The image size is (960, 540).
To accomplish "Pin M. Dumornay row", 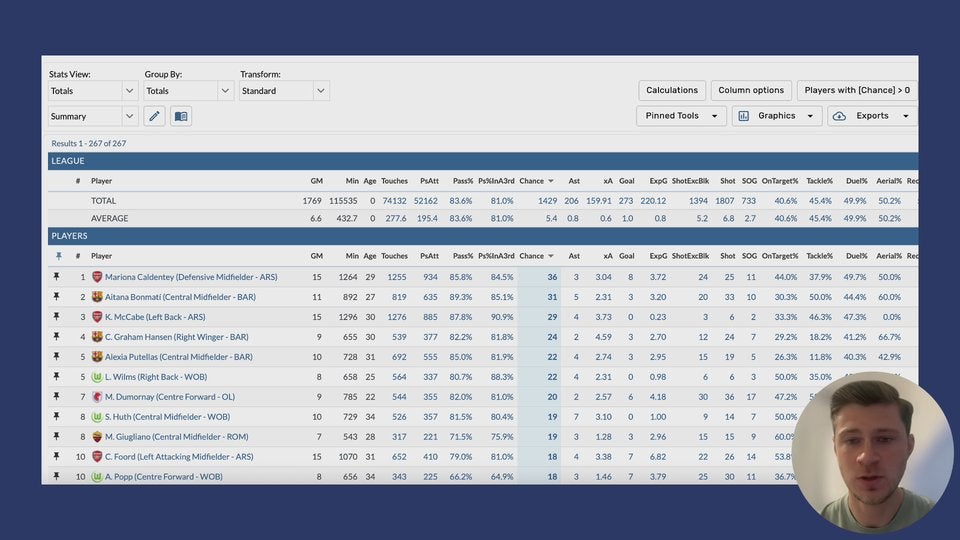I will (x=57, y=397).
